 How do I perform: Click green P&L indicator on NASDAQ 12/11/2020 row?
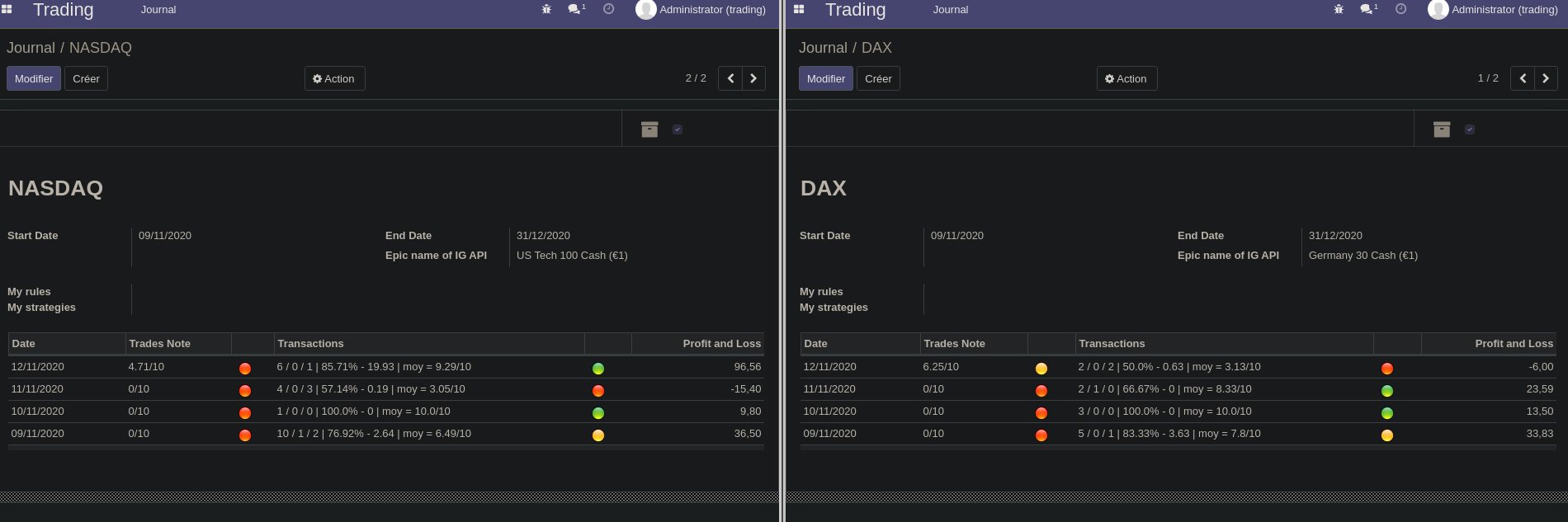click(x=598, y=369)
